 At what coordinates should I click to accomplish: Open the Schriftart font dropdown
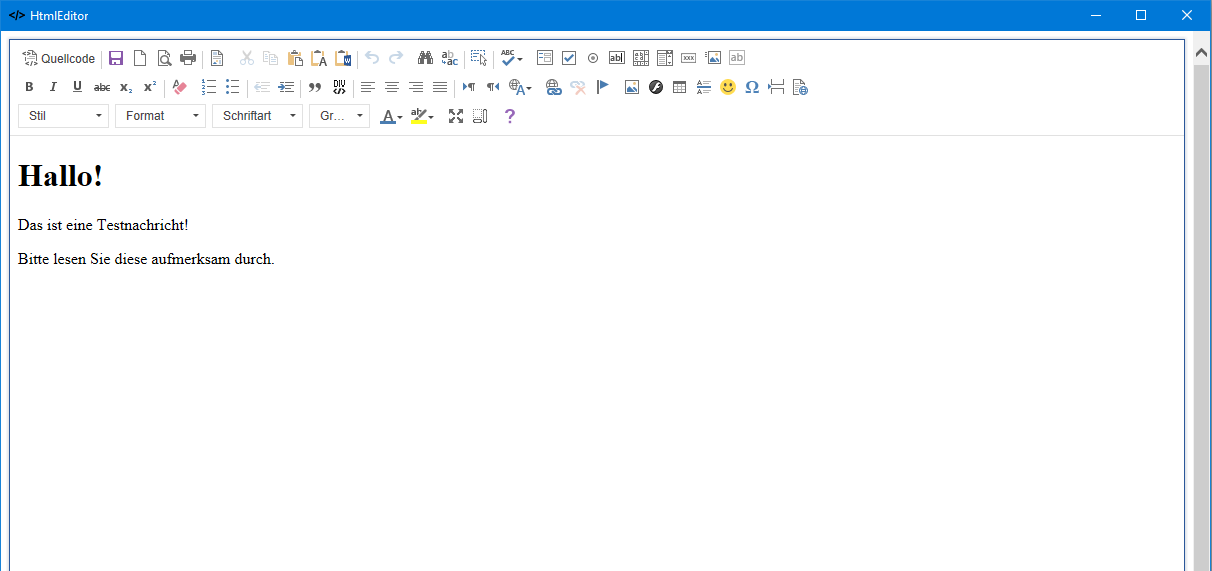click(x=257, y=116)
